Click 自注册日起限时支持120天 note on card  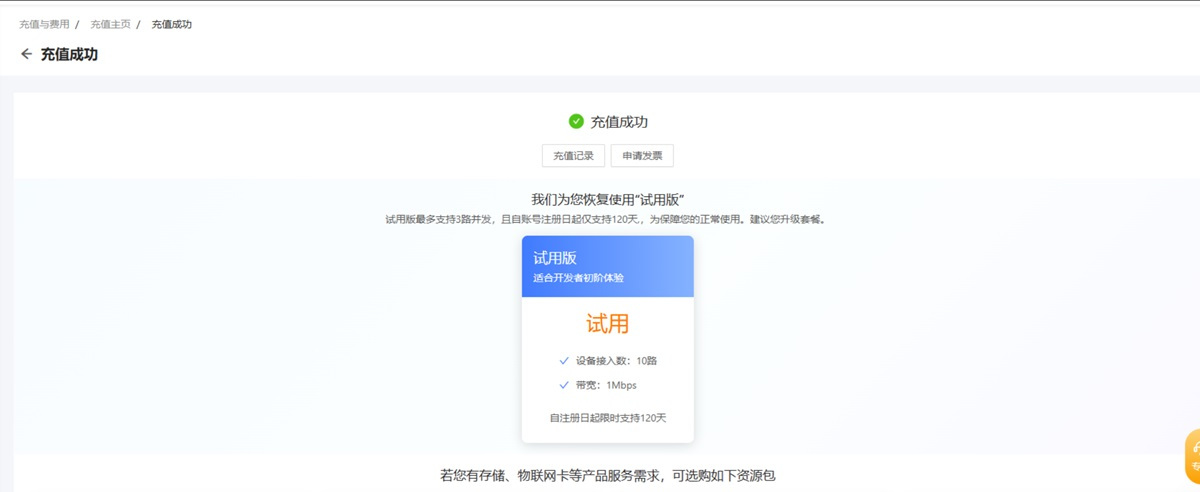click(607, 417)
